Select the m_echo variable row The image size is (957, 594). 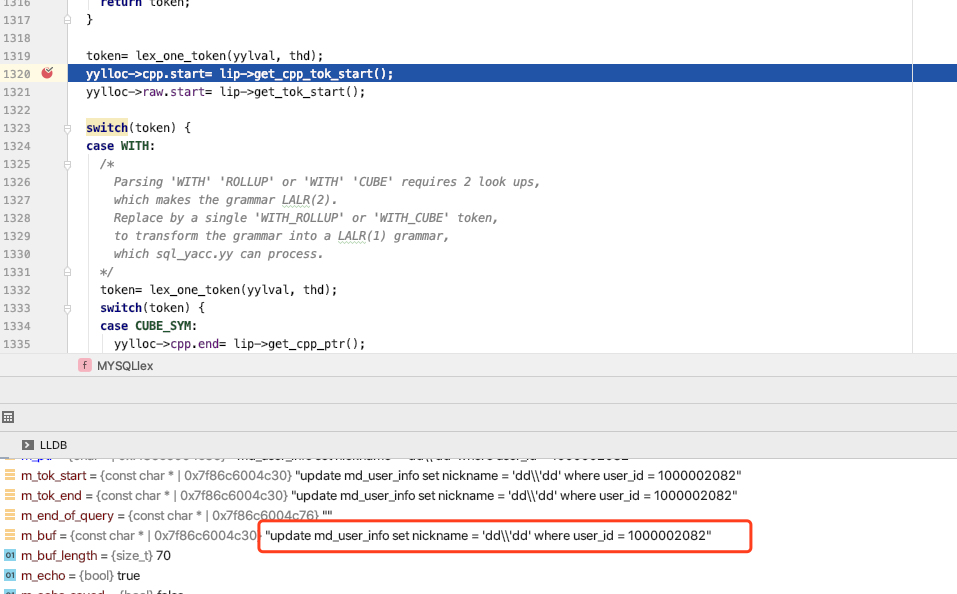point(478,576)
